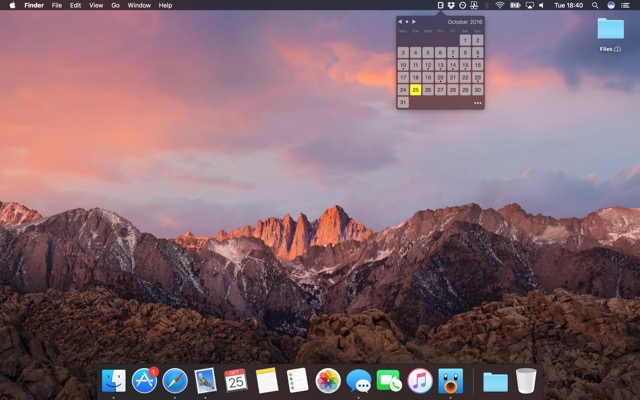Screen dimensions: 640x400
Task: Select October 31 in the calendar
Action: pos(403,102)
